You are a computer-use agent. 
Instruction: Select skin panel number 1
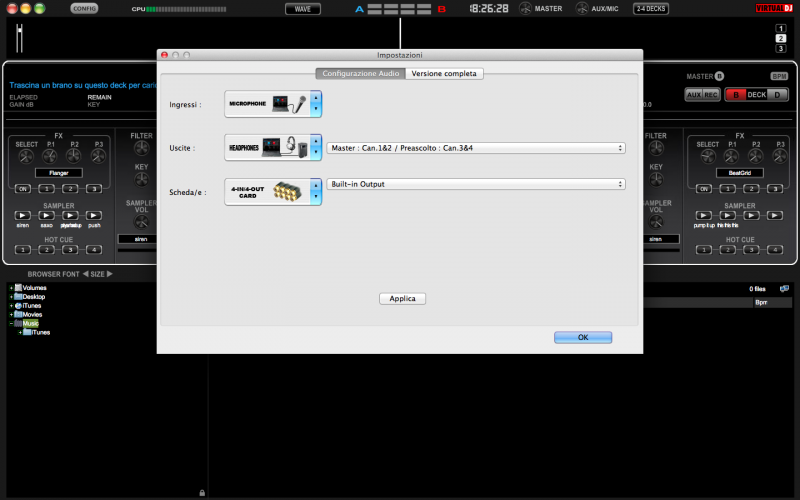click(x=781, y=29)
